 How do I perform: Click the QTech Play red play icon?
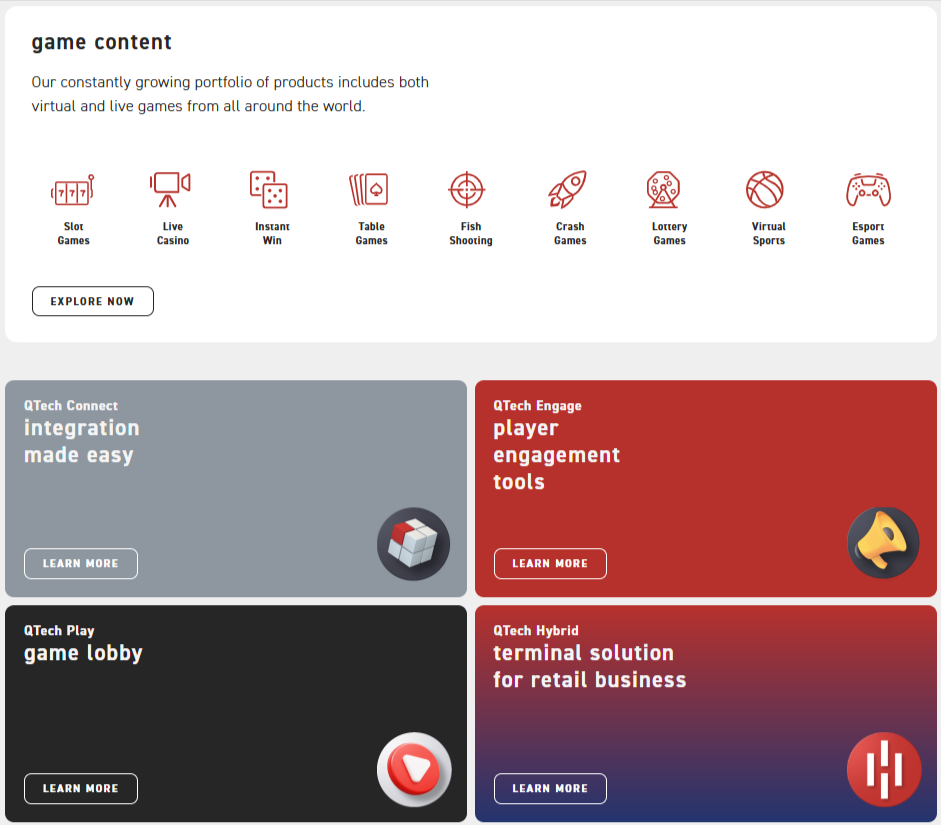click(x=414, y=769)
